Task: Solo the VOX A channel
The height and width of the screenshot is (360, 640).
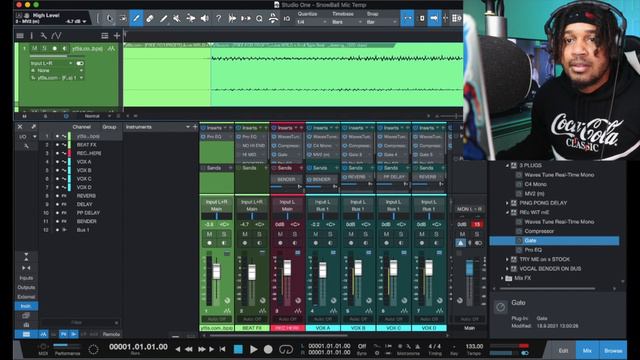Action: (x=330, y=234)
